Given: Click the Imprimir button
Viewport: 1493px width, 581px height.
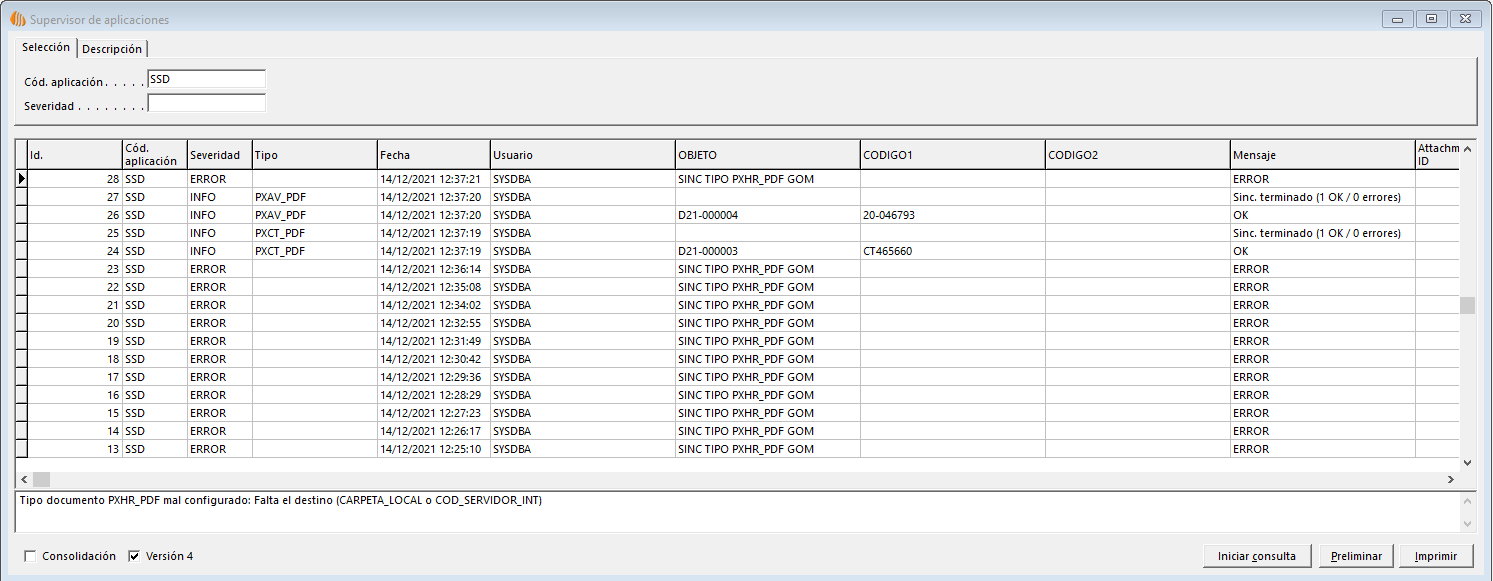Looking at the screenshot, I should click(x=1435, y=556).
